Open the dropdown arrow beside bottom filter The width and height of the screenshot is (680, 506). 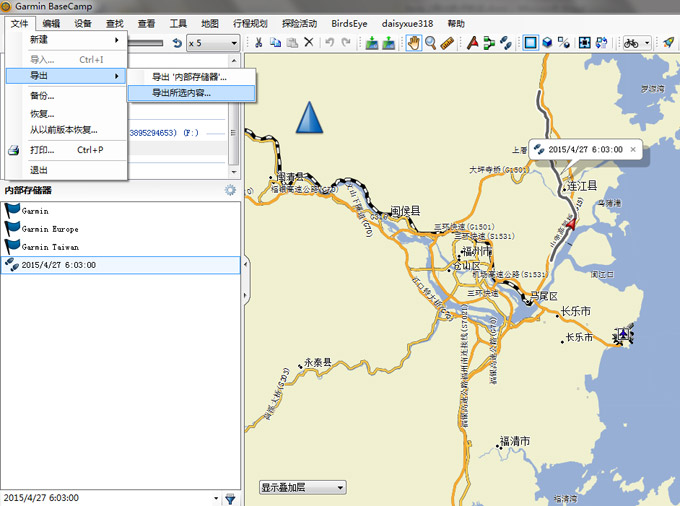click(216, 499)
